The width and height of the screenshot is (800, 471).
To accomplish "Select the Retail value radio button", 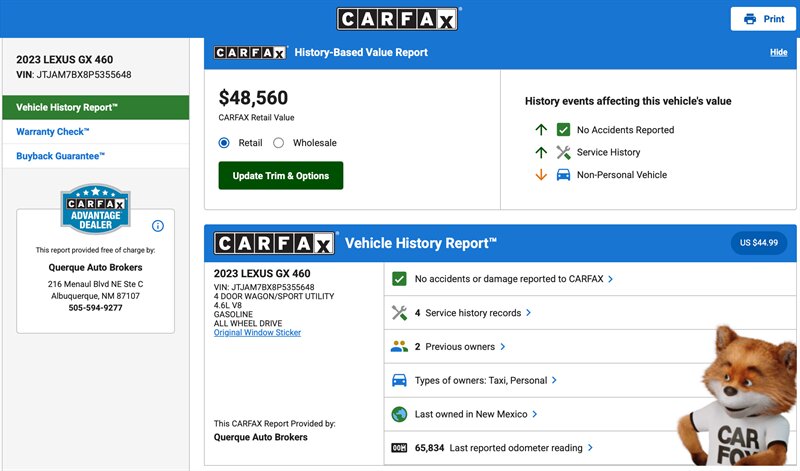I will point(224,143).
